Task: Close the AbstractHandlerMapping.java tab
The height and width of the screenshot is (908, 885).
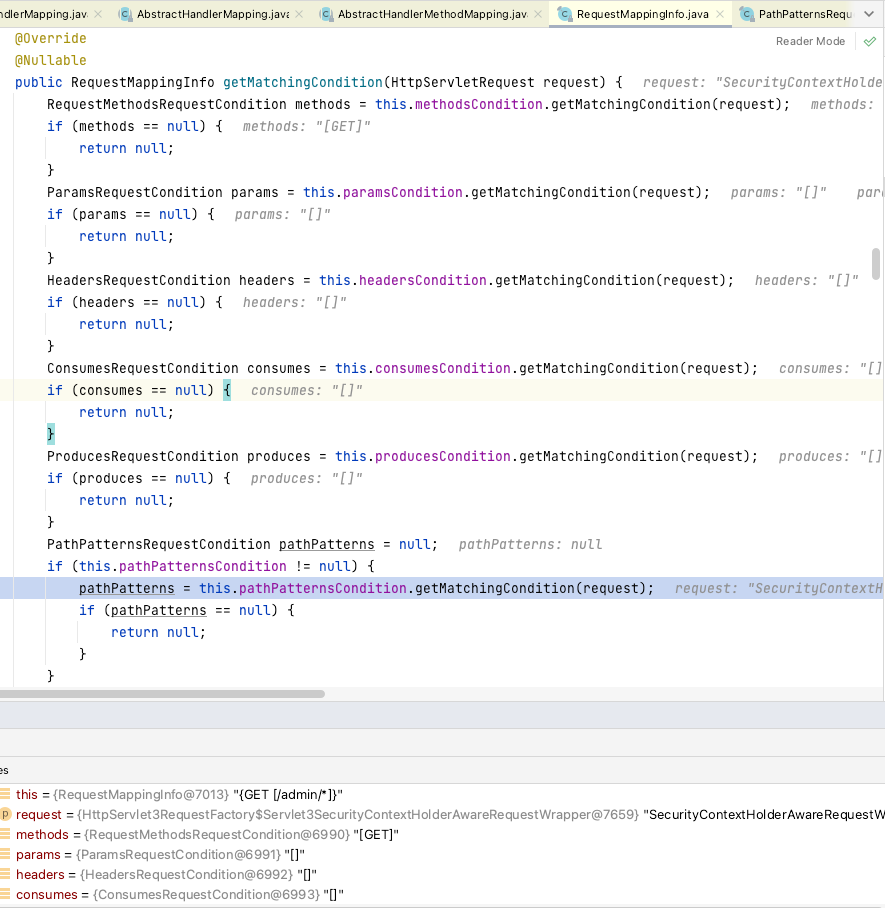Action: click(x=299, y=14)
